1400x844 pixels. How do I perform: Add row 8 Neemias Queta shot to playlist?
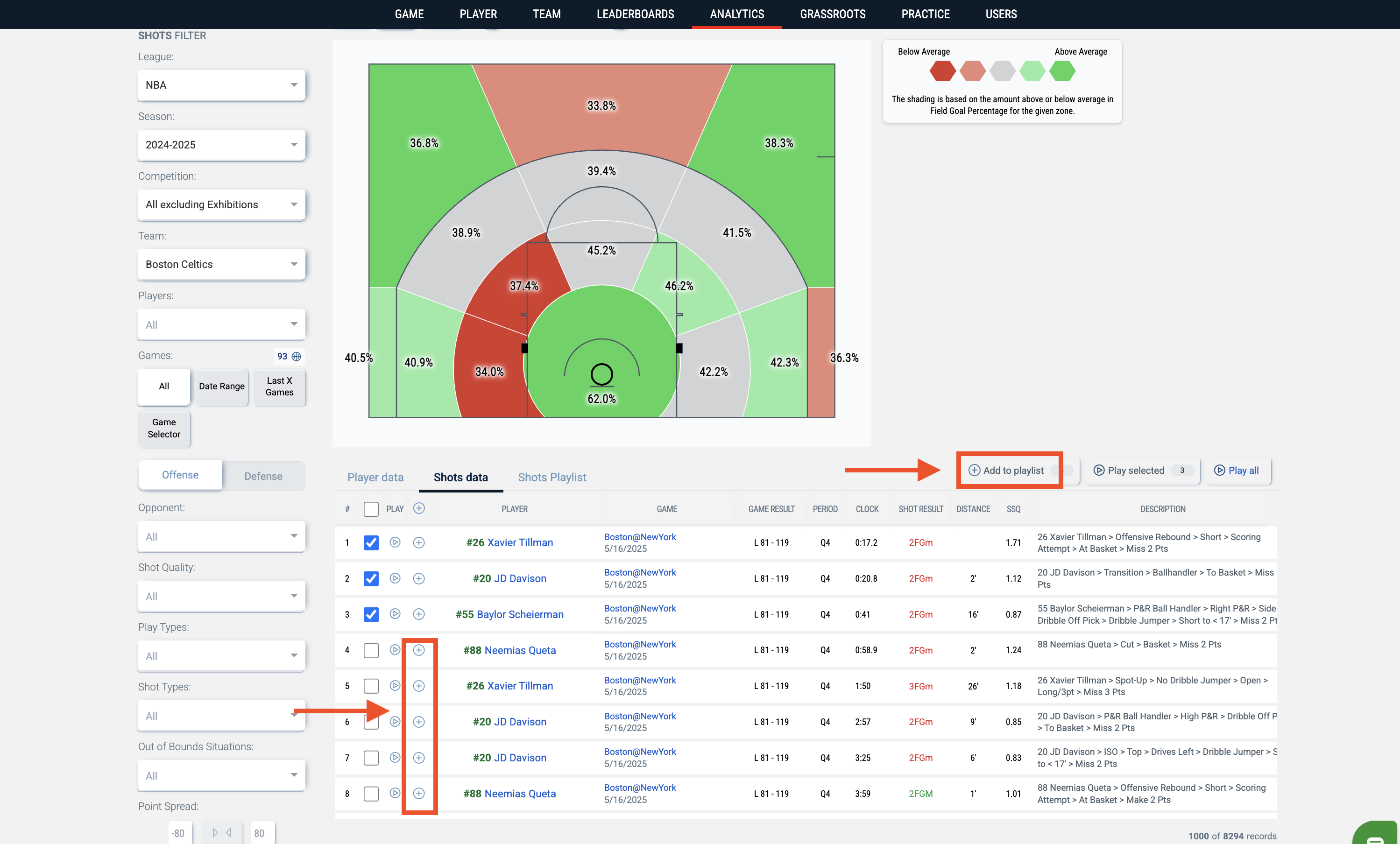[419, 793]
